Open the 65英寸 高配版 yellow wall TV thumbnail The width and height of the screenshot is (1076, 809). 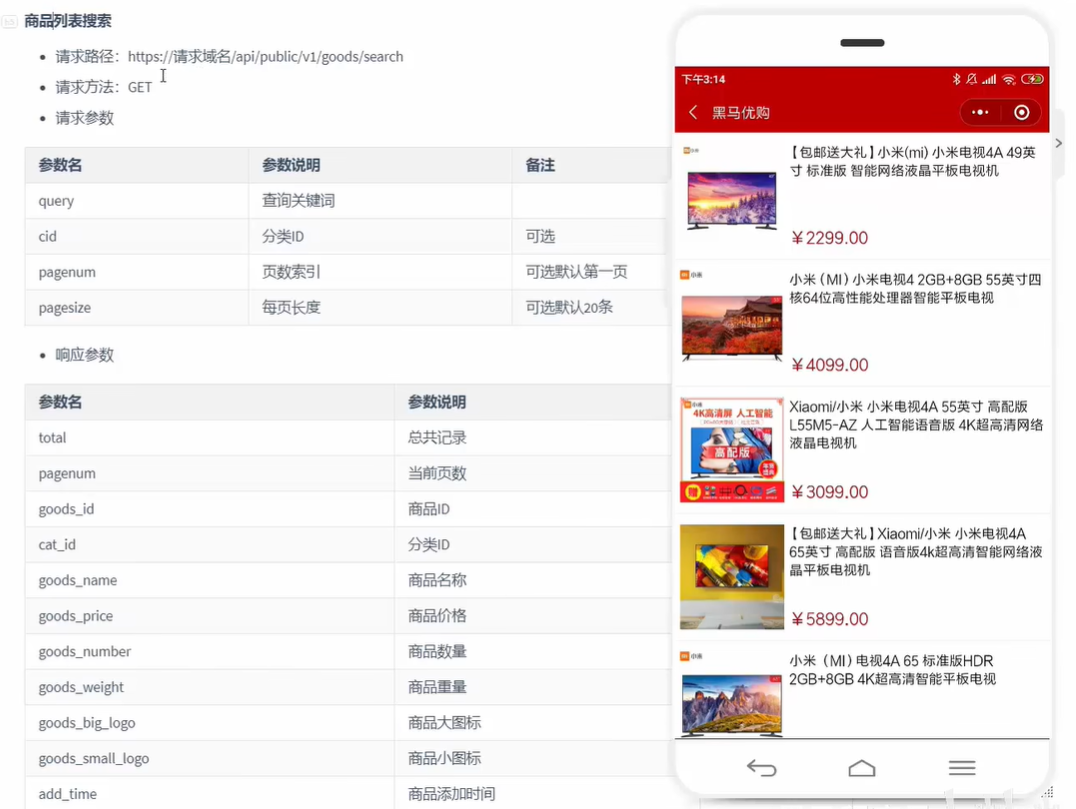click(732, 577)
